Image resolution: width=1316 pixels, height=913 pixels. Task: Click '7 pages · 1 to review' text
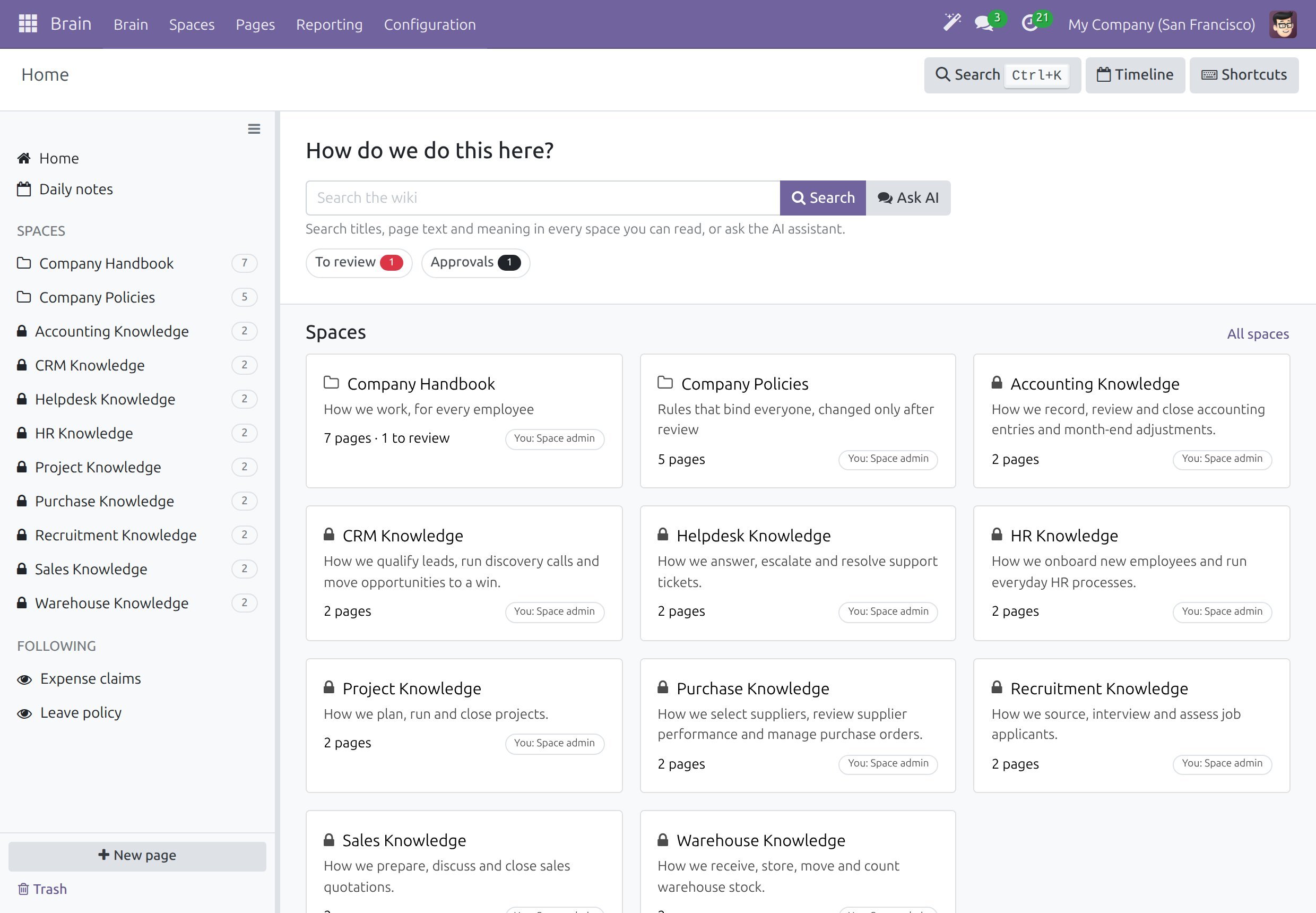click(387, 438)
